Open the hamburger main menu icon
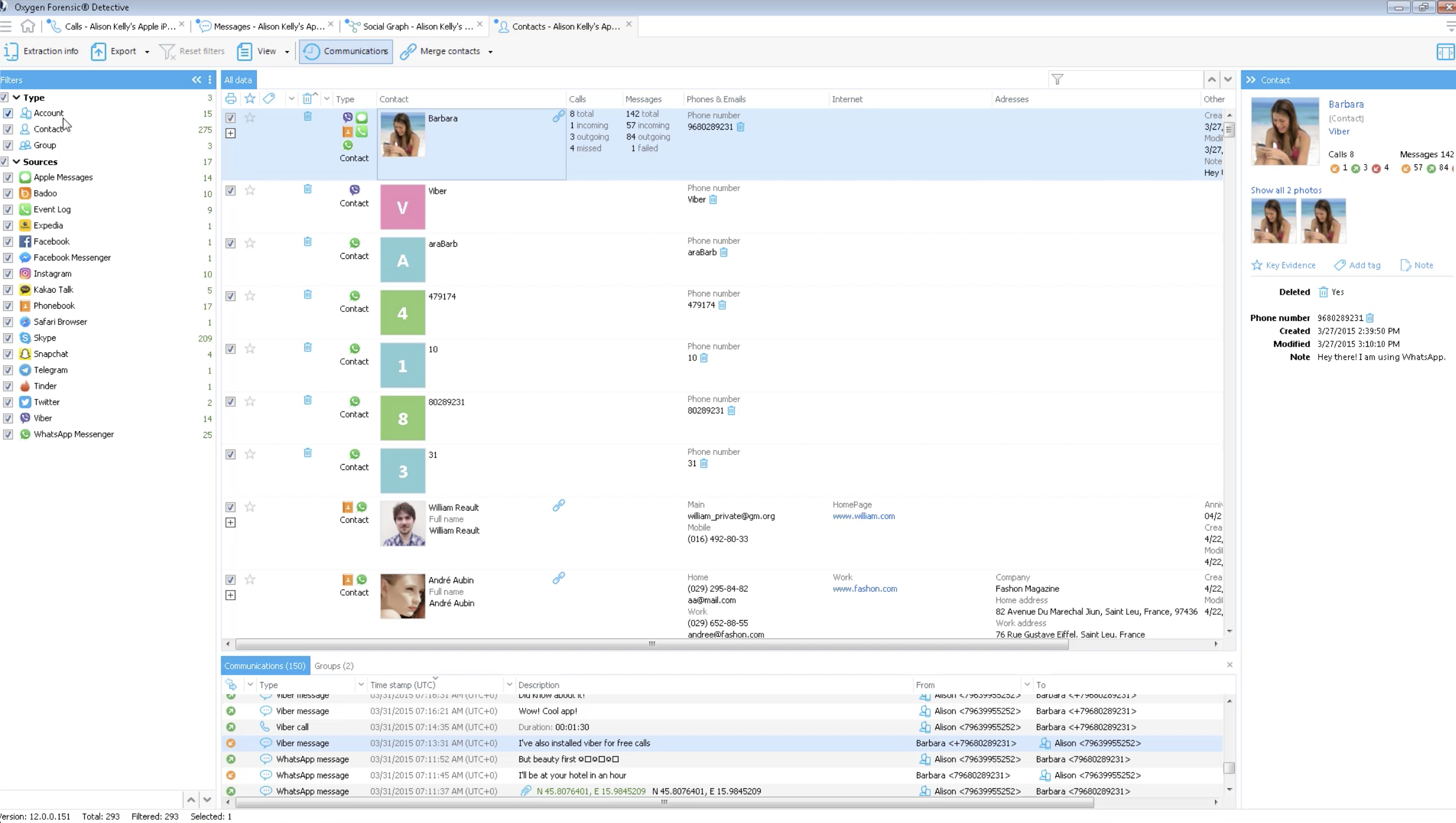The width and height of the screenshot is (1456, 823). coord(6,26)
